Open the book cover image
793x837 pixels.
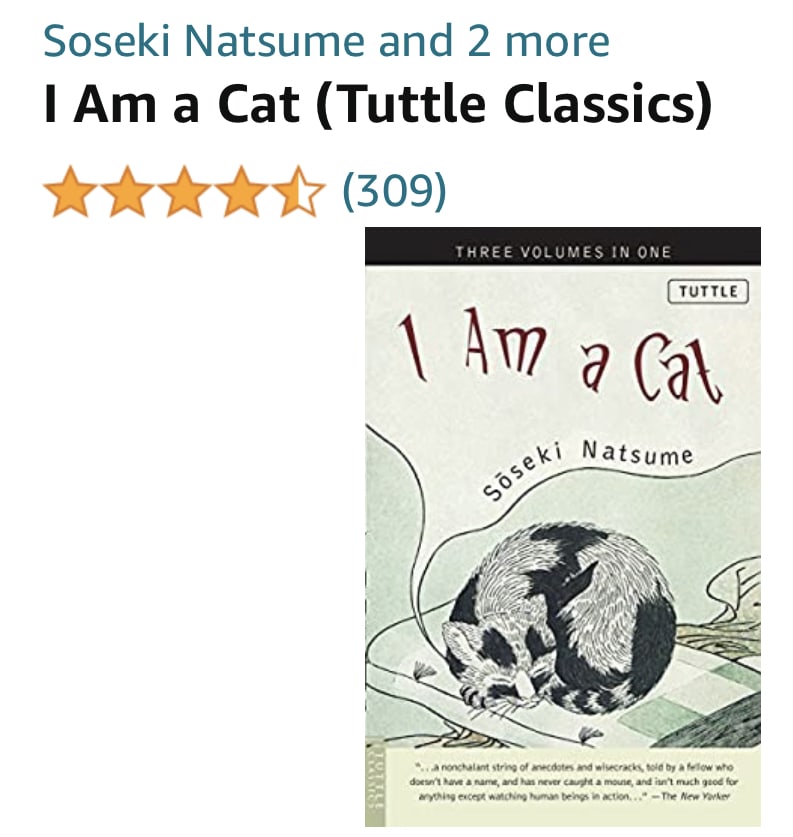(562, 526)
